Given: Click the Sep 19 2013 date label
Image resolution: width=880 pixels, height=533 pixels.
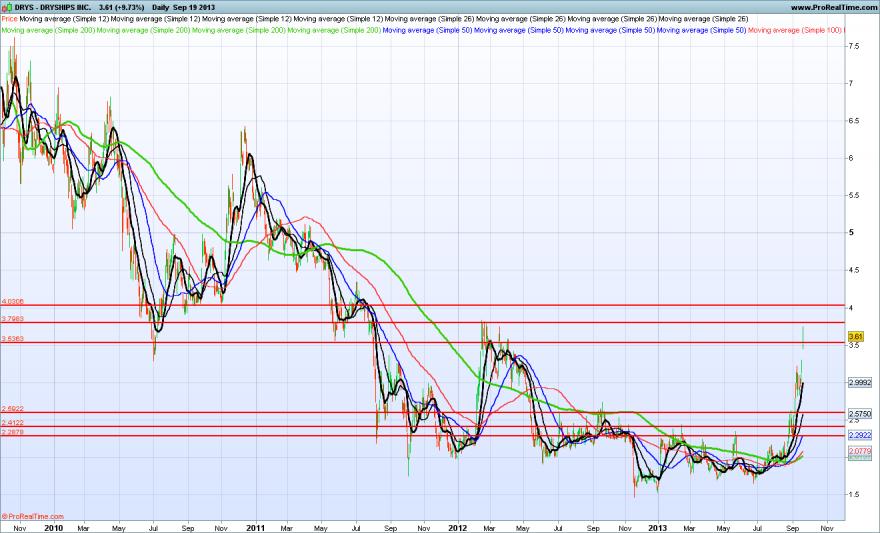Looking at the screenshot, I should tap(194, 8).
